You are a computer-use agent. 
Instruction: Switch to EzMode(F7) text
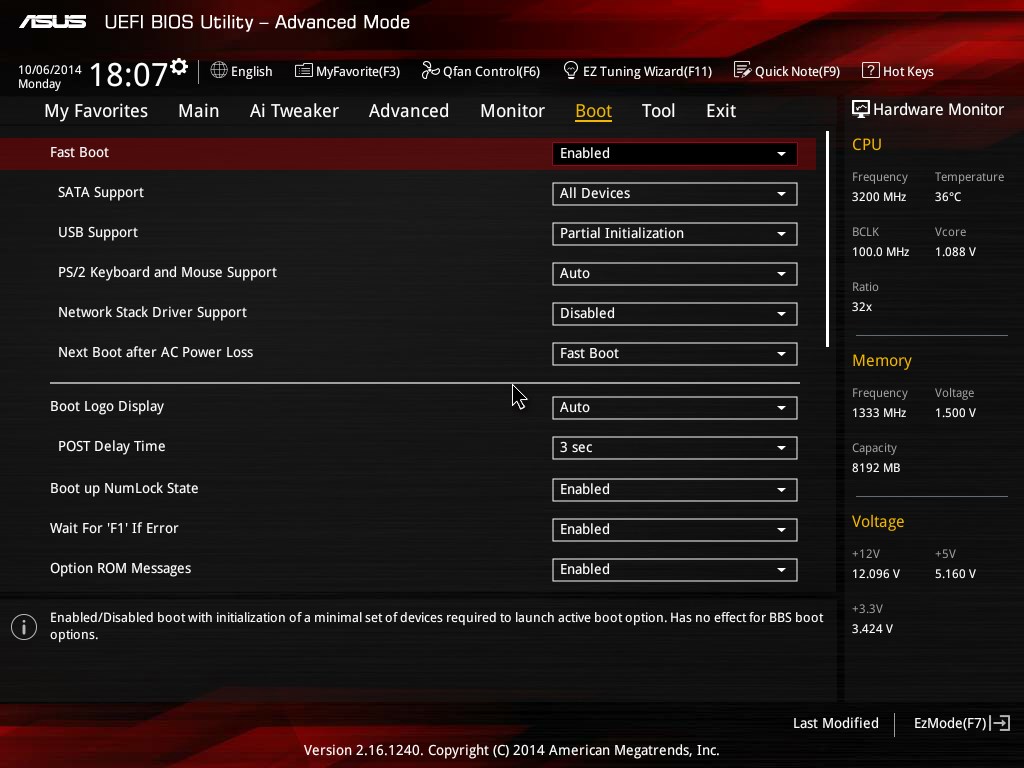pos(950,723)
